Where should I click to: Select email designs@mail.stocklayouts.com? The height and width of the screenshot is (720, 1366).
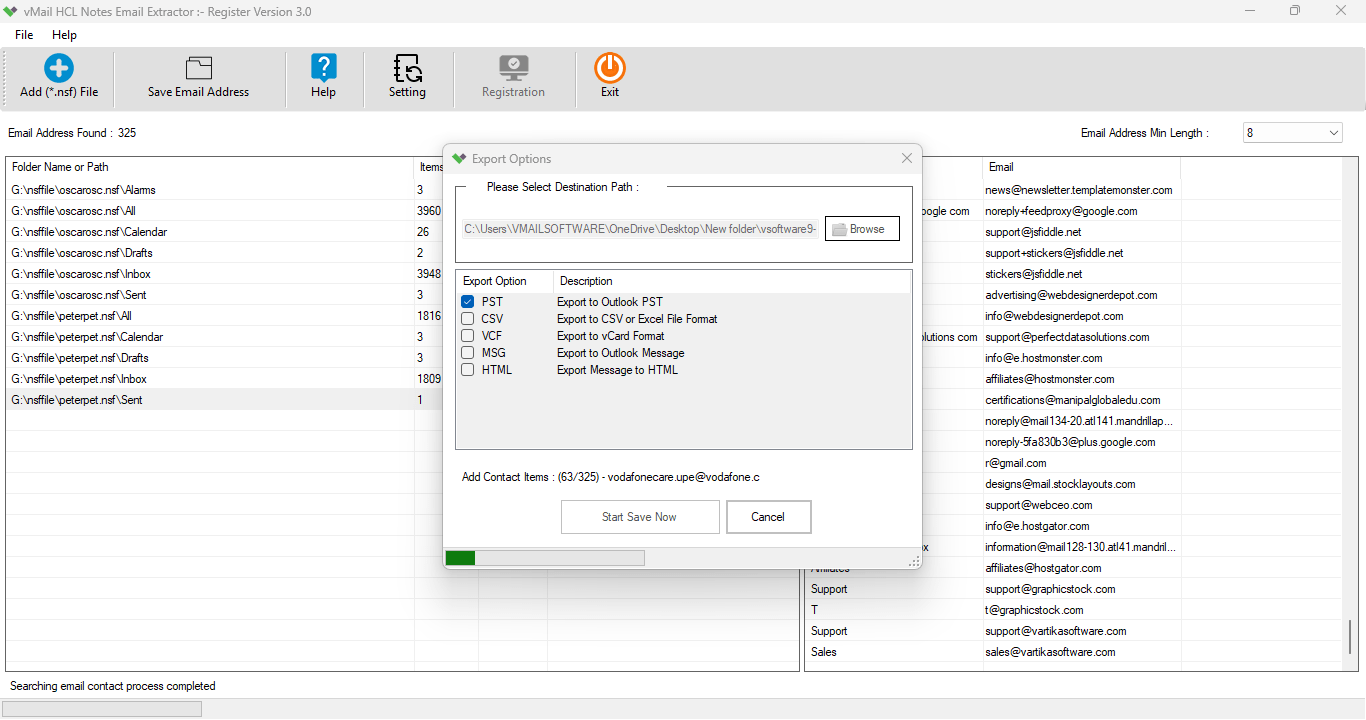pos(1060,484)
